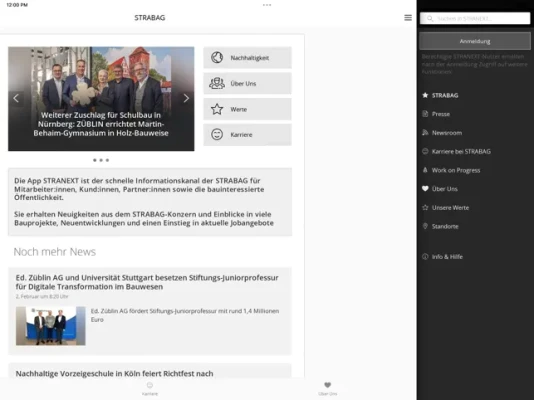Viewport: 534px width, 400px height.
Task: Click the search magnifier icon
Action: 430,19
